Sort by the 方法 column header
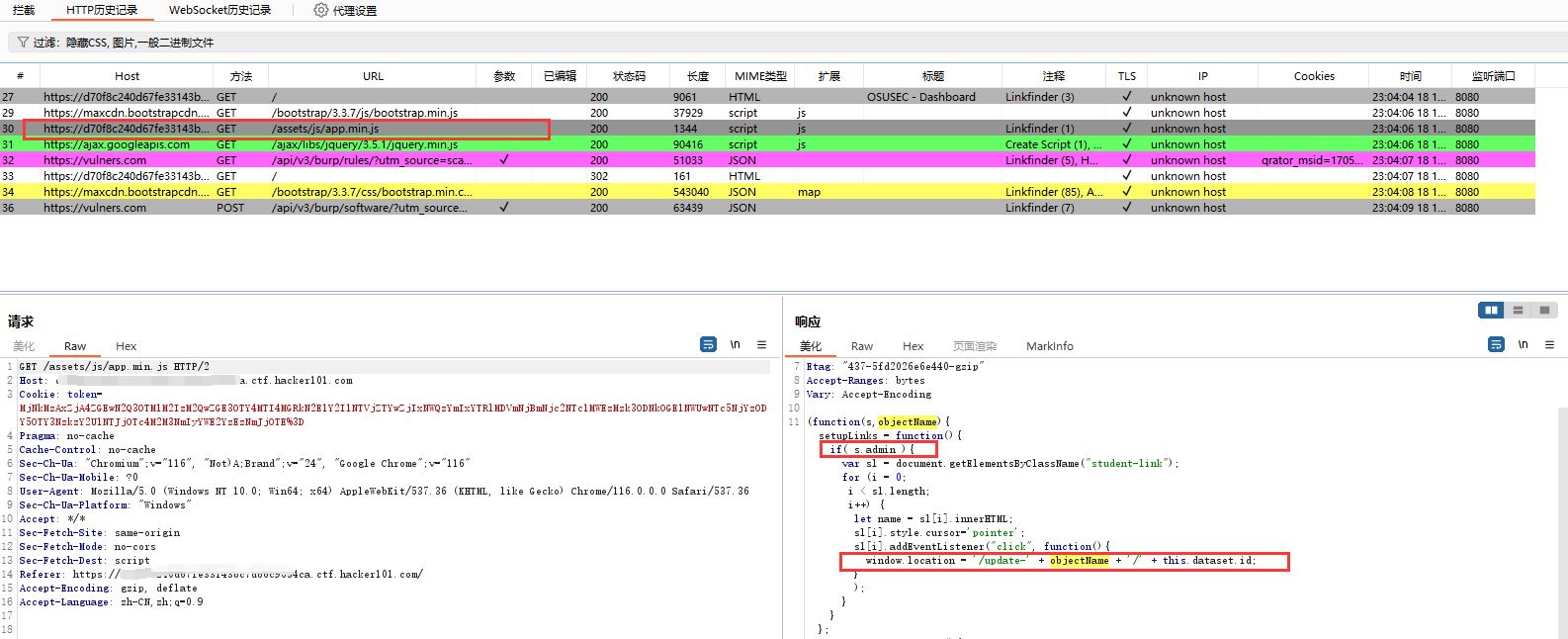 click(x=241, y=76)
